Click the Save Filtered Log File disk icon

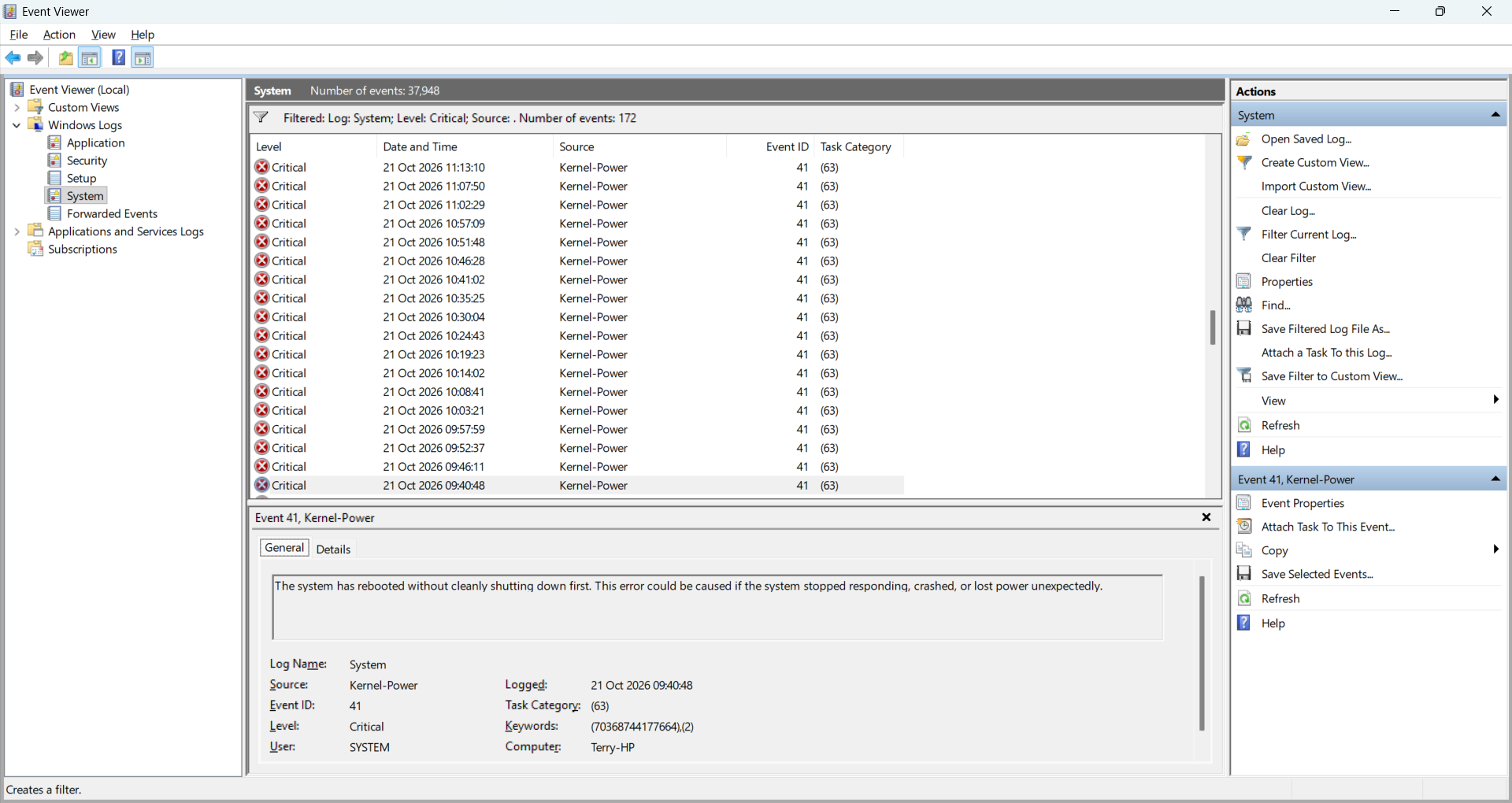[x=1244, y=328]
